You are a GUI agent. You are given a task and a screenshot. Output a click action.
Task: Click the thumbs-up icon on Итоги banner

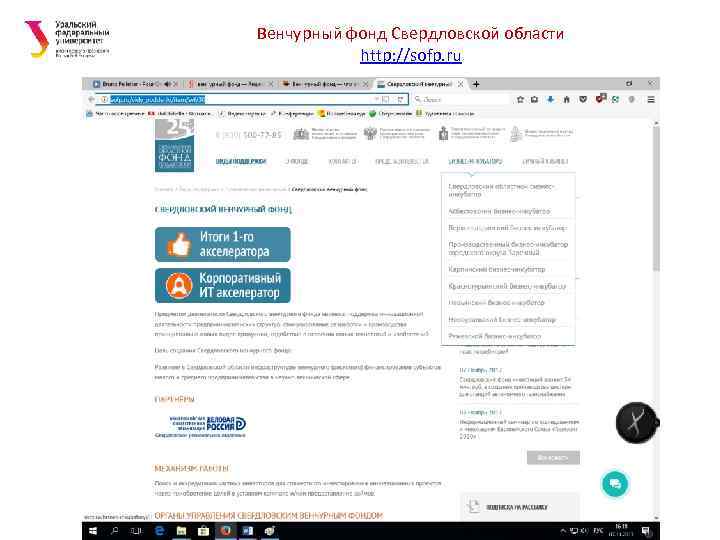point(179,244)
